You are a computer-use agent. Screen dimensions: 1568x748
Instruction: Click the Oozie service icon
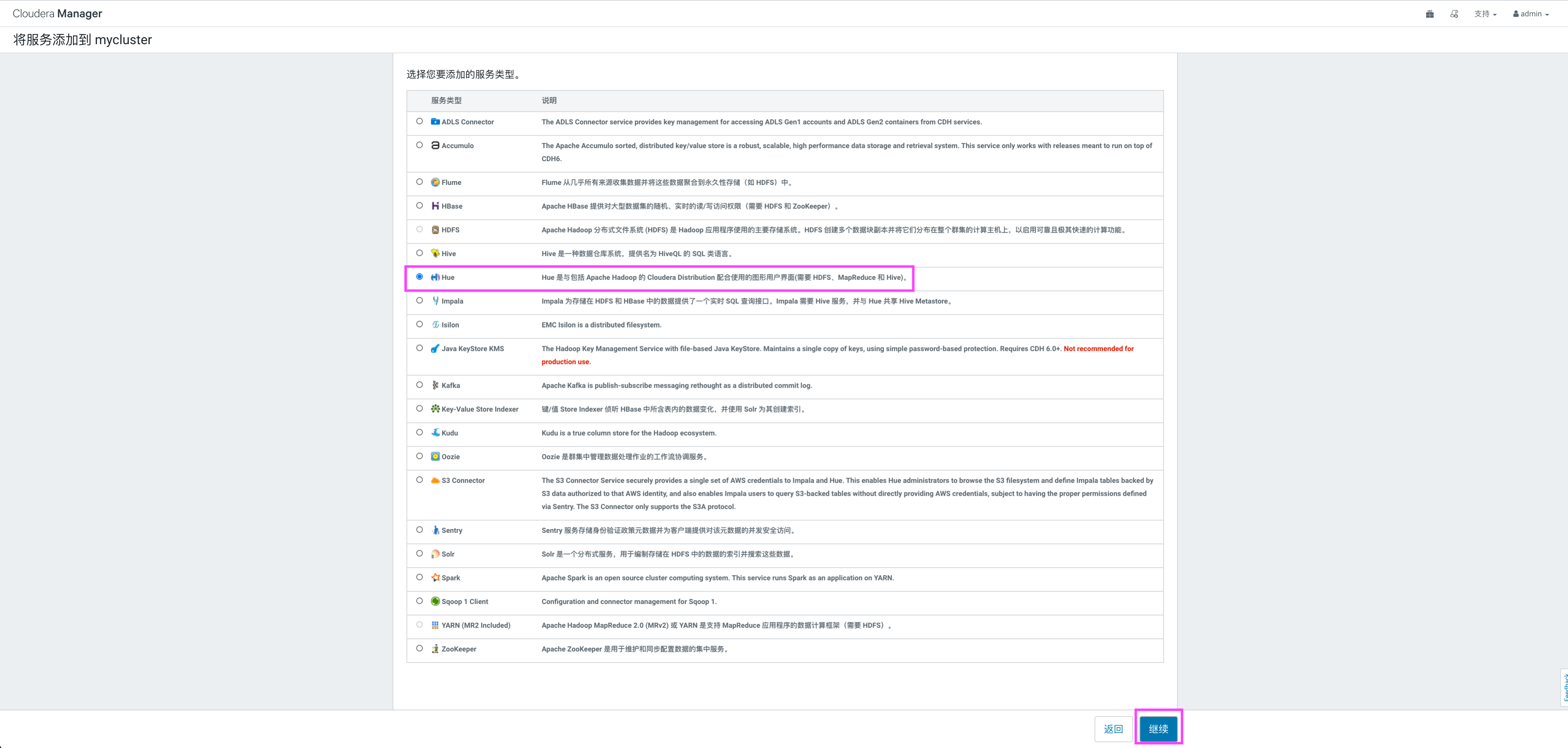pos(435,456)
